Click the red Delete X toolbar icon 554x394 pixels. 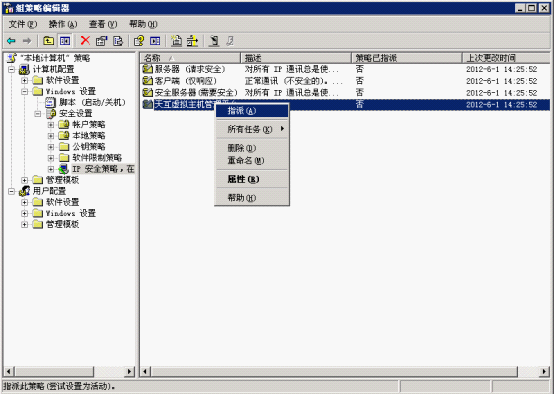[85, 41]
